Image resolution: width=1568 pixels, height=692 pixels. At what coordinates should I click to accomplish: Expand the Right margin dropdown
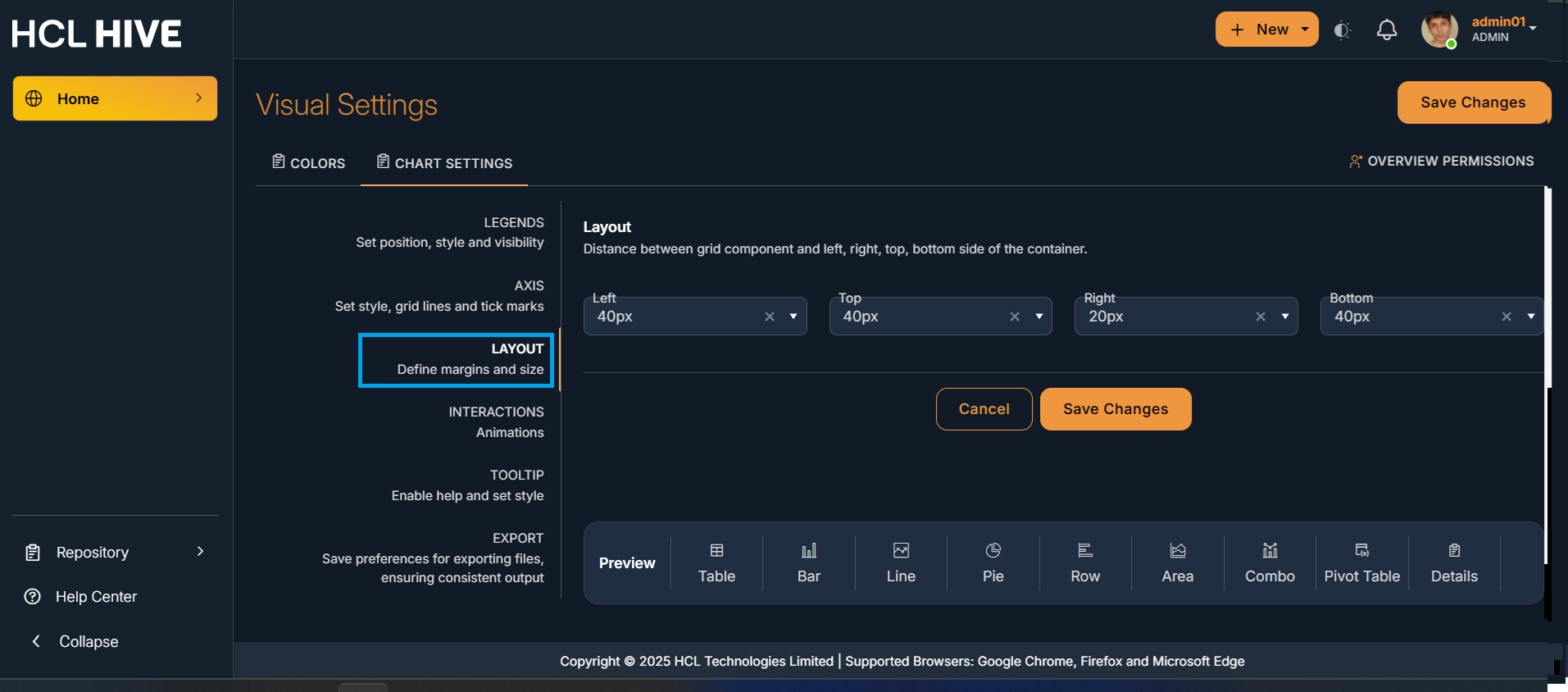[x=1284, y=316]
